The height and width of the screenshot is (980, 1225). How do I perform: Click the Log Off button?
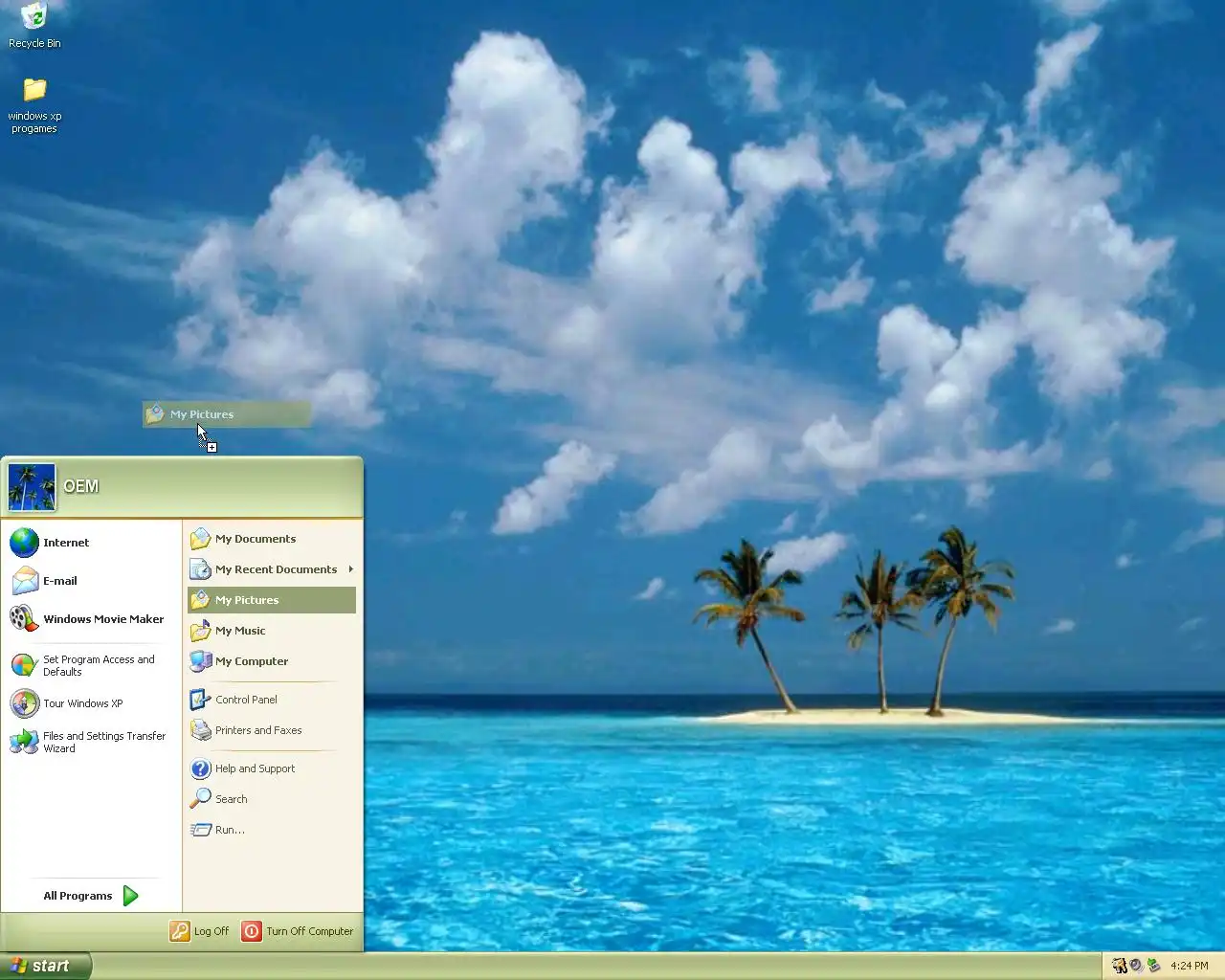[x=200, y=931]
